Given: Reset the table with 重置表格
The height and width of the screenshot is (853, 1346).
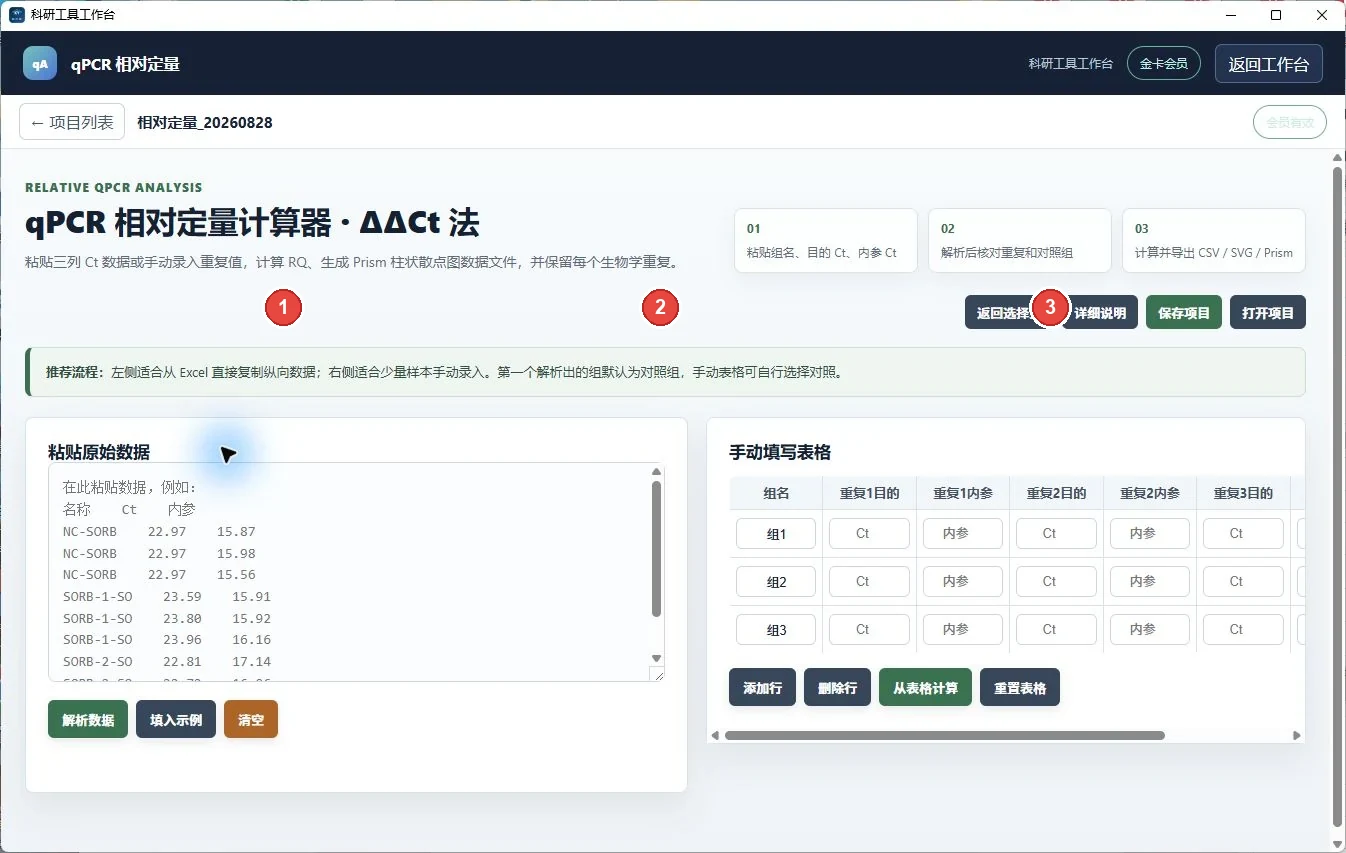Looking at the screenshot, I should pos(1020,687).
